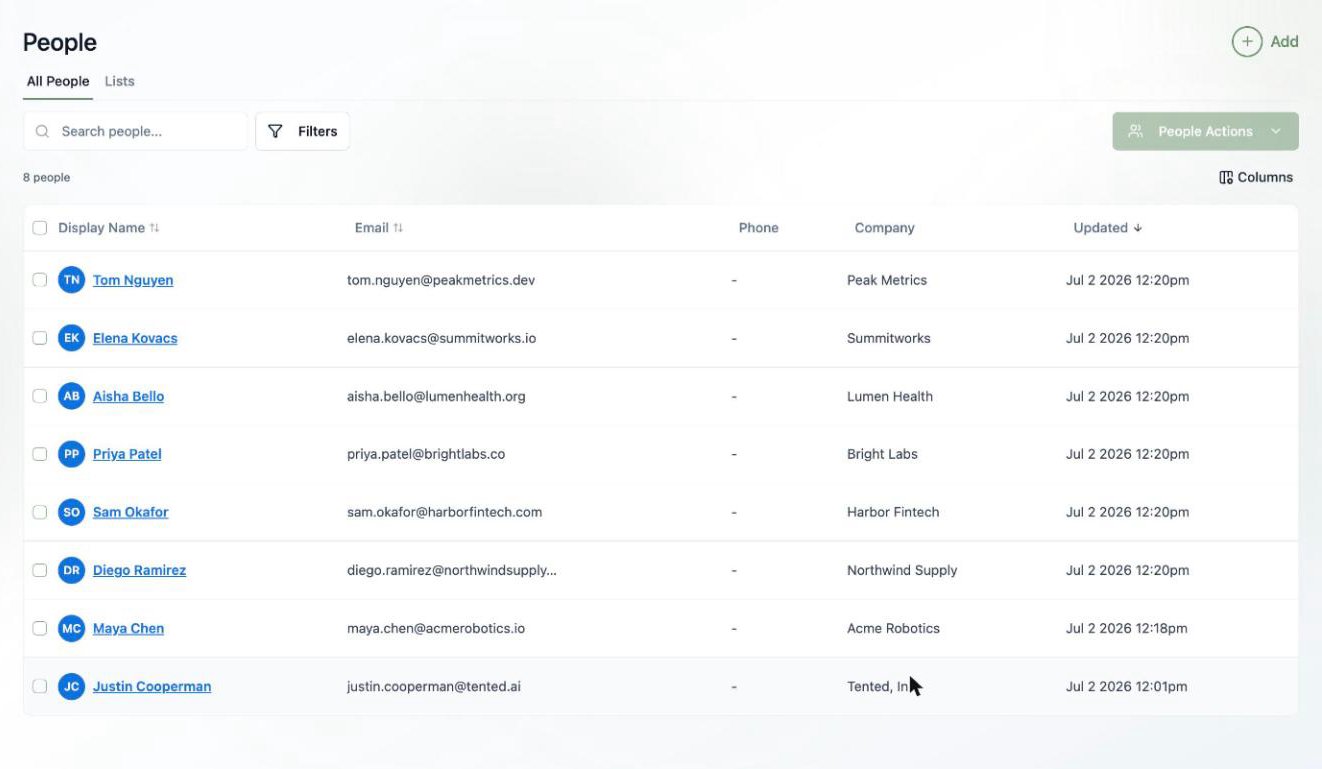The width and height of the screenshot is (1322, 769).
Task: Tick the checkbox next to Priya Patel
Action: pos(40,454)
